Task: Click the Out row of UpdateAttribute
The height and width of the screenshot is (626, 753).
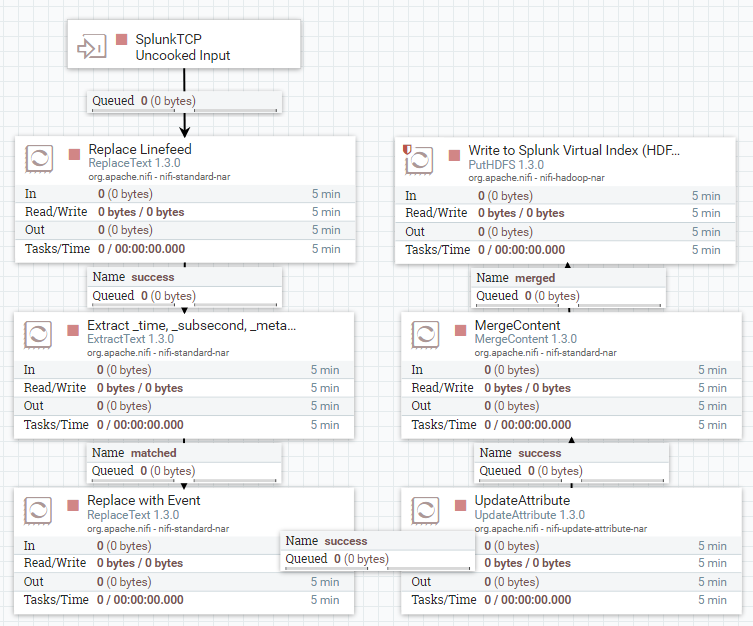Action: 571,582
